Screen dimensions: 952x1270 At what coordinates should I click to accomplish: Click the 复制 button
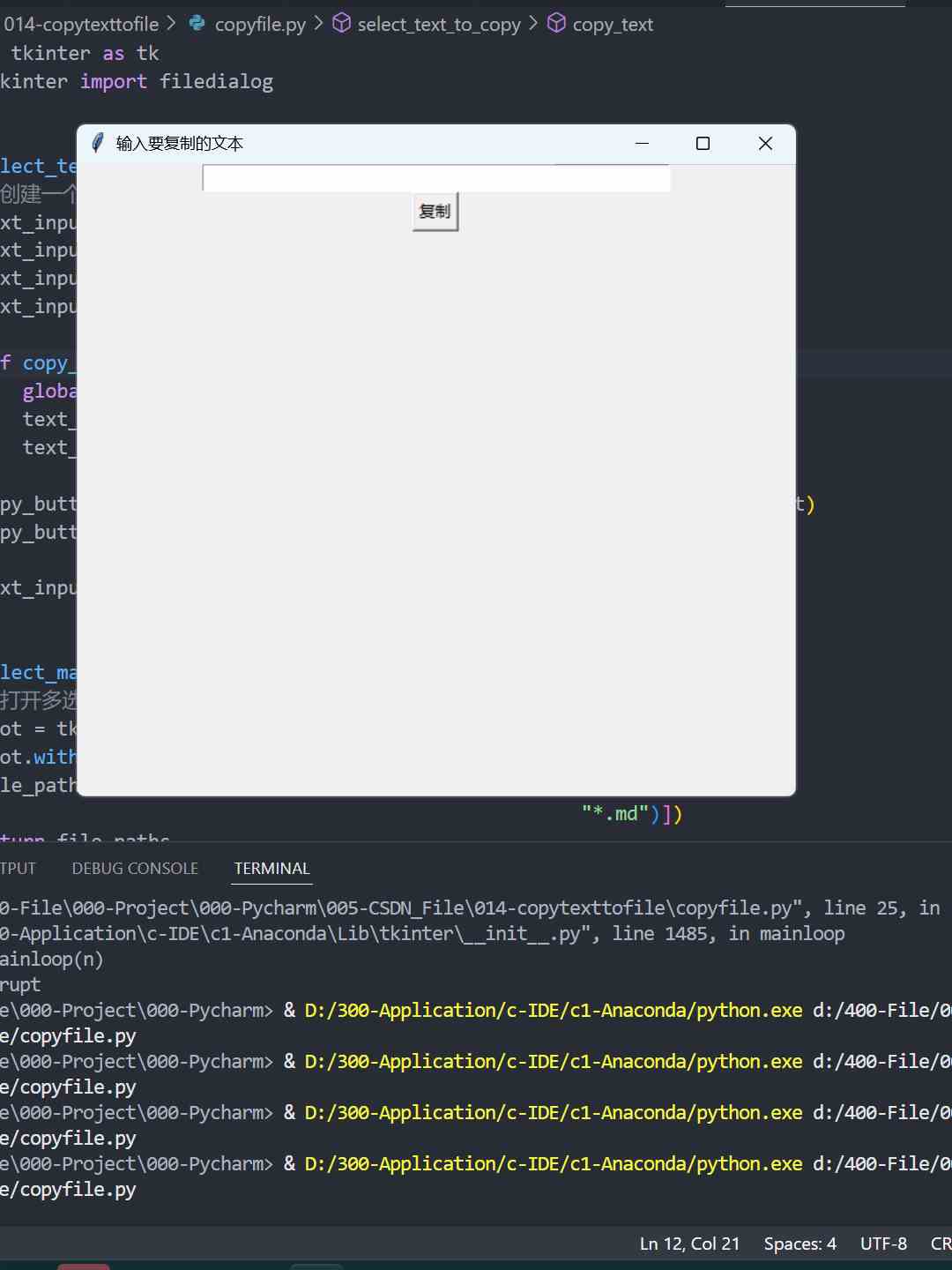[435, 212]
